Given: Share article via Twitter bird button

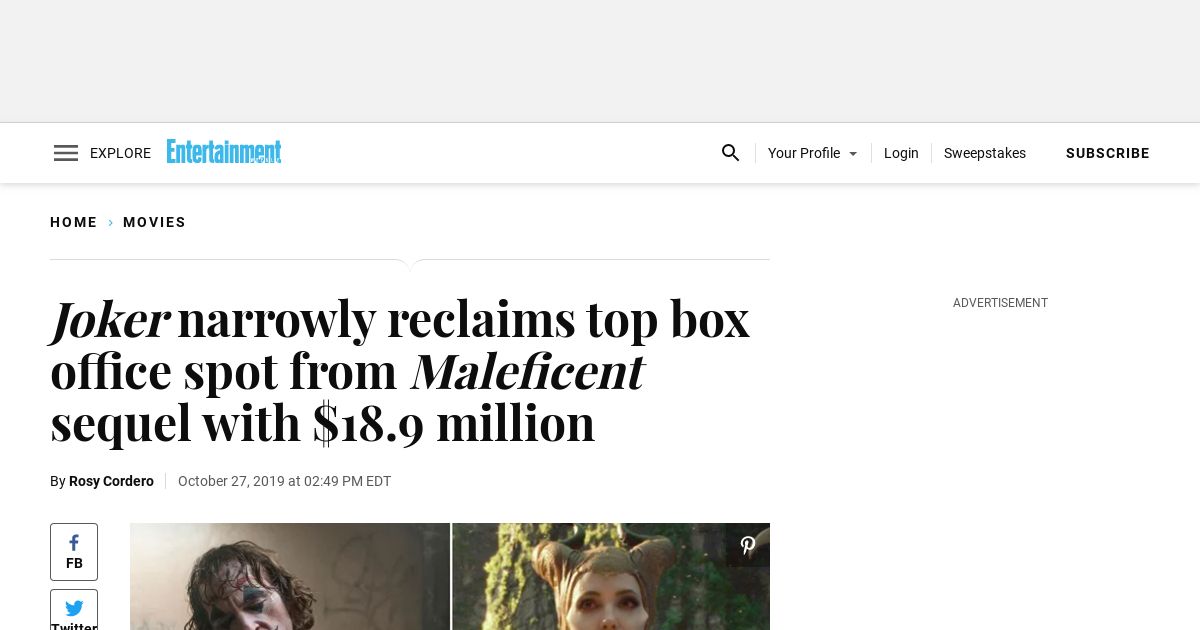Looking at the screenshot, I should (x=74, y=610).
